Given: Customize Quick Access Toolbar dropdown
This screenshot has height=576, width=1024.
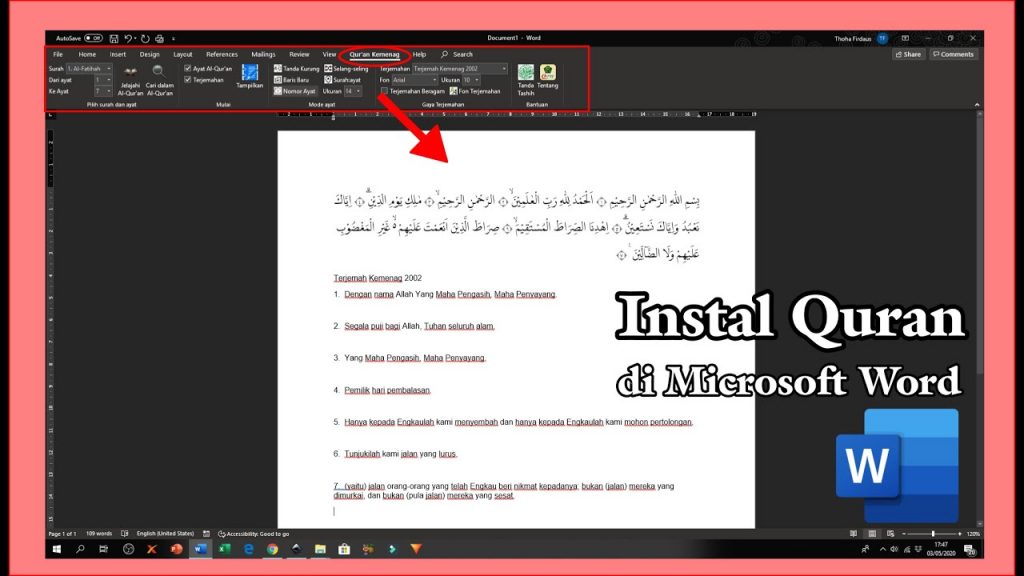Looking at the screenshot, I should [x=174, y=39].
